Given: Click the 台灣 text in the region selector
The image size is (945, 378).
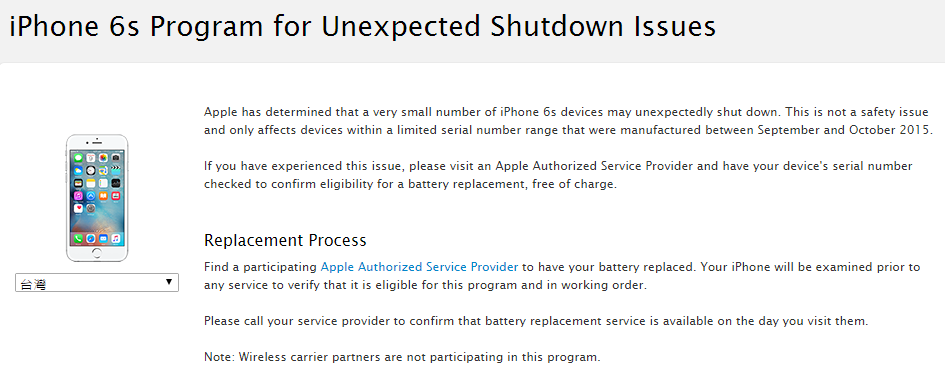Looking at the screenshot, I should [x=33, y=284].
